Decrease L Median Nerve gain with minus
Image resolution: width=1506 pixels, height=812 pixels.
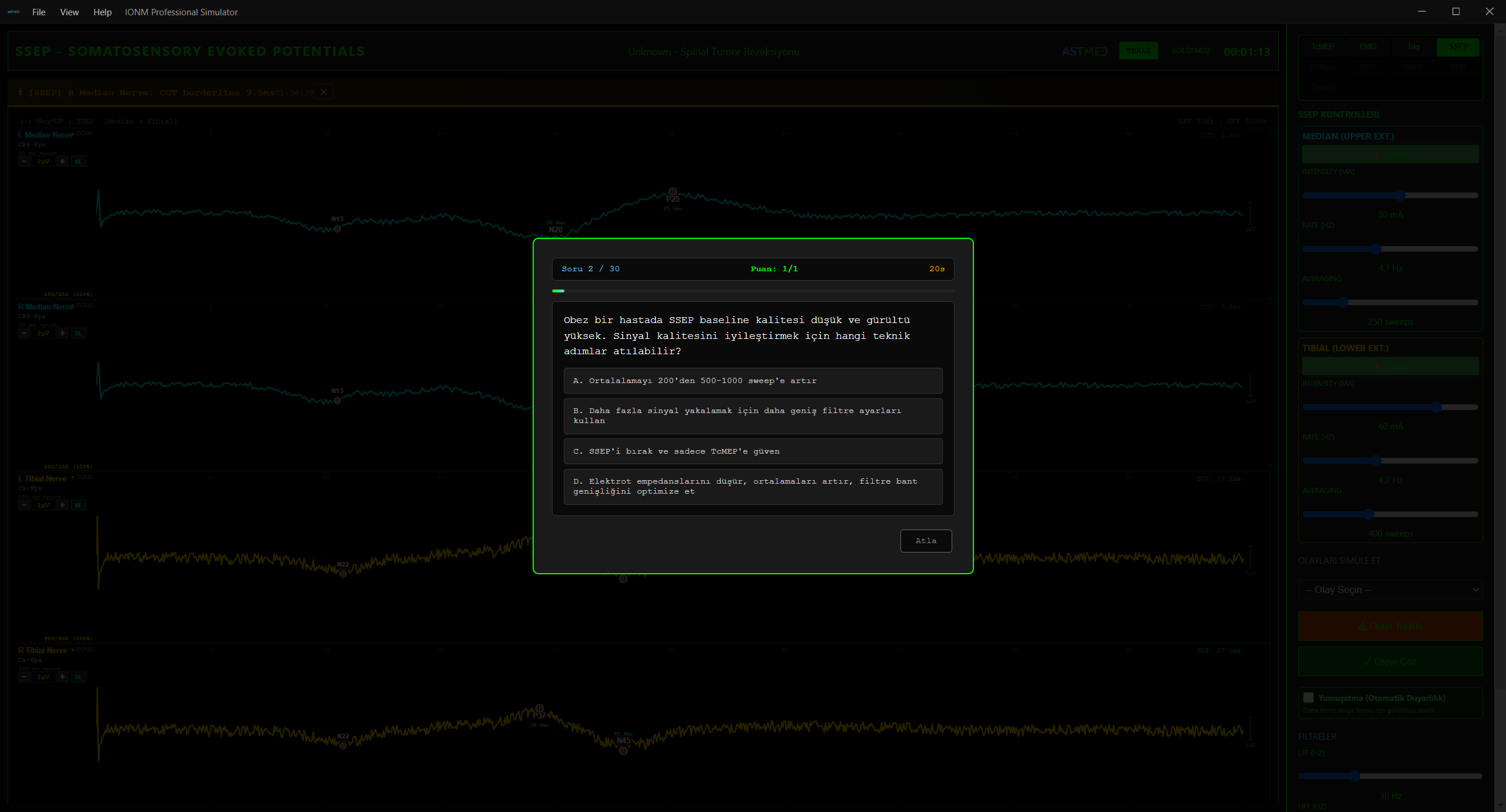[x=24, y=161]
